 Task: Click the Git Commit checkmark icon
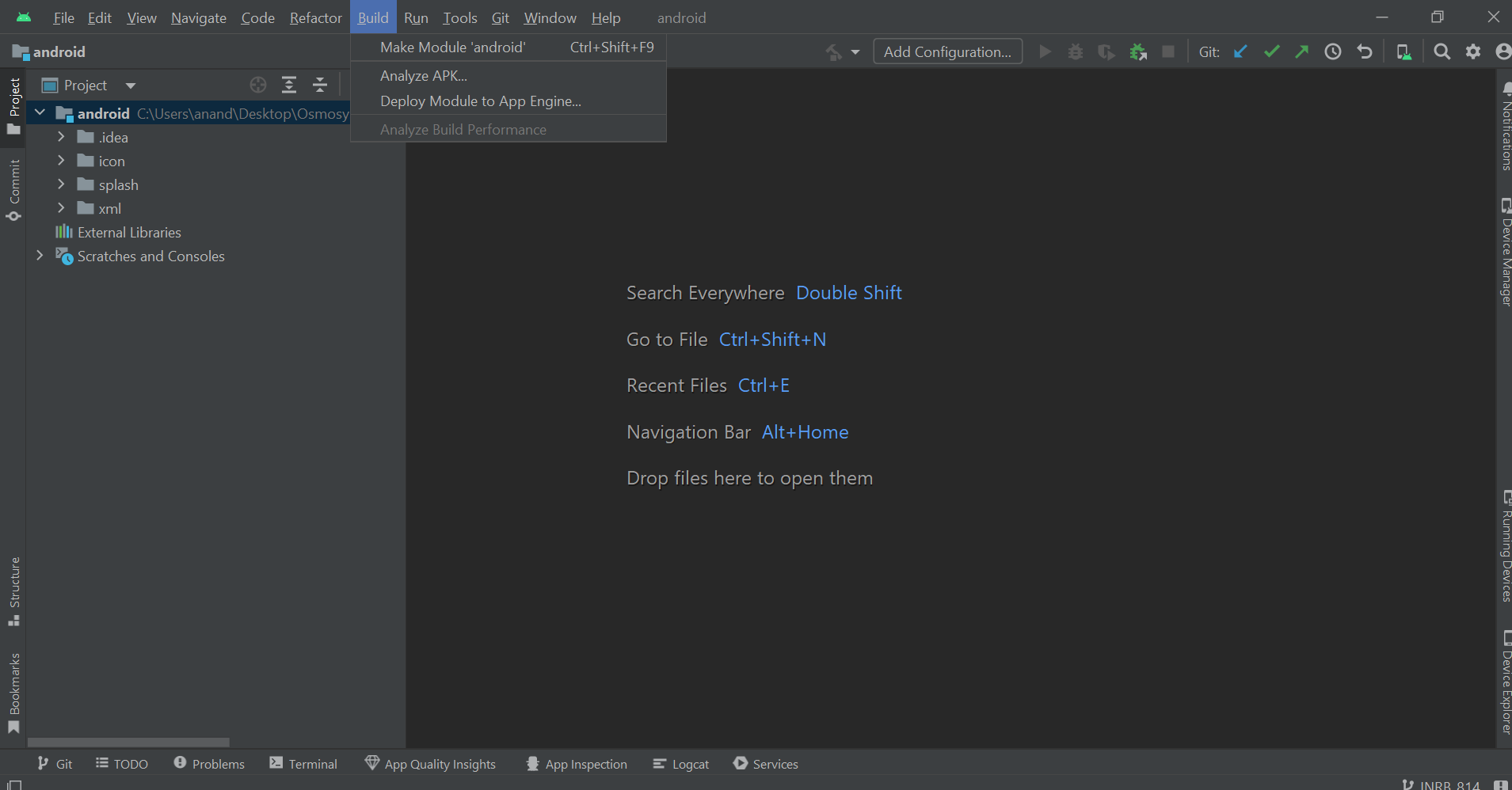[1271, 51]
